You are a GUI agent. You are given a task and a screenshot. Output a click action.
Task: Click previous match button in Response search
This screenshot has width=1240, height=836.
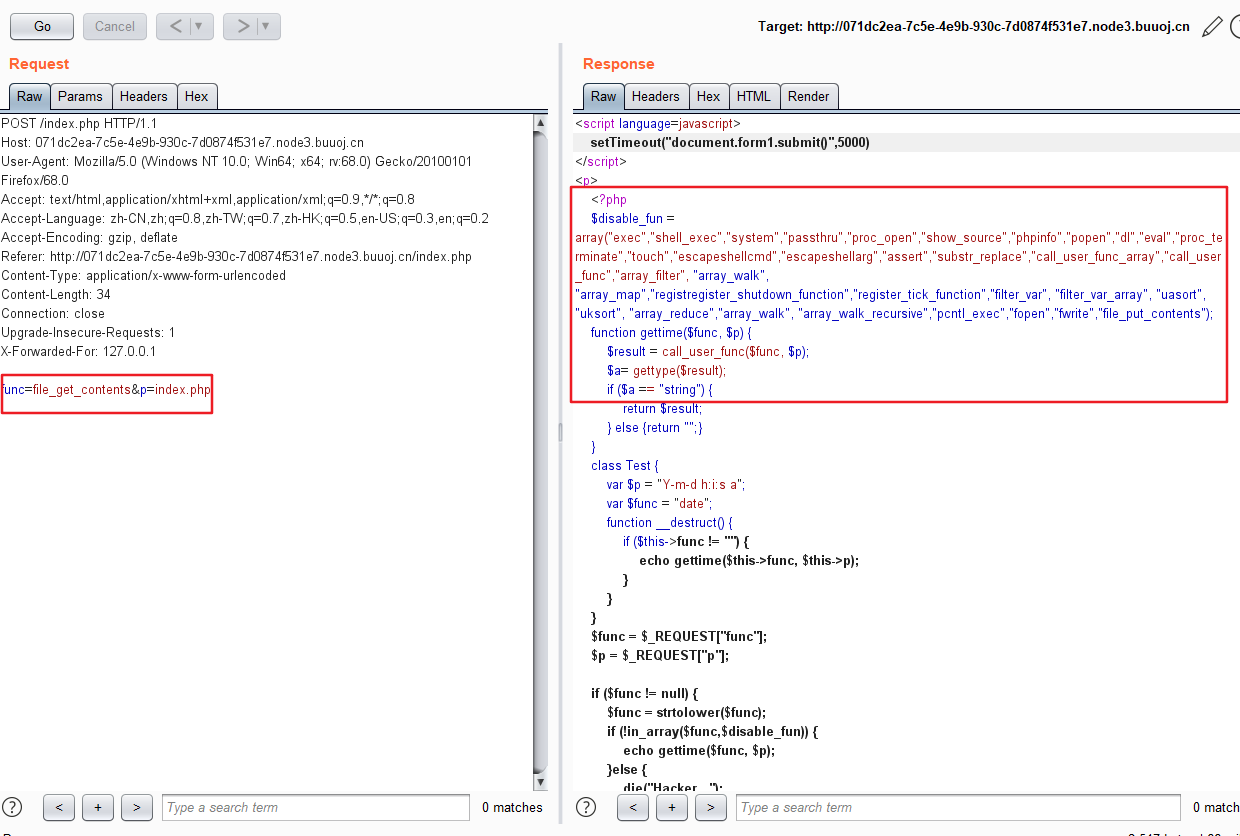(x=633, y=808)
